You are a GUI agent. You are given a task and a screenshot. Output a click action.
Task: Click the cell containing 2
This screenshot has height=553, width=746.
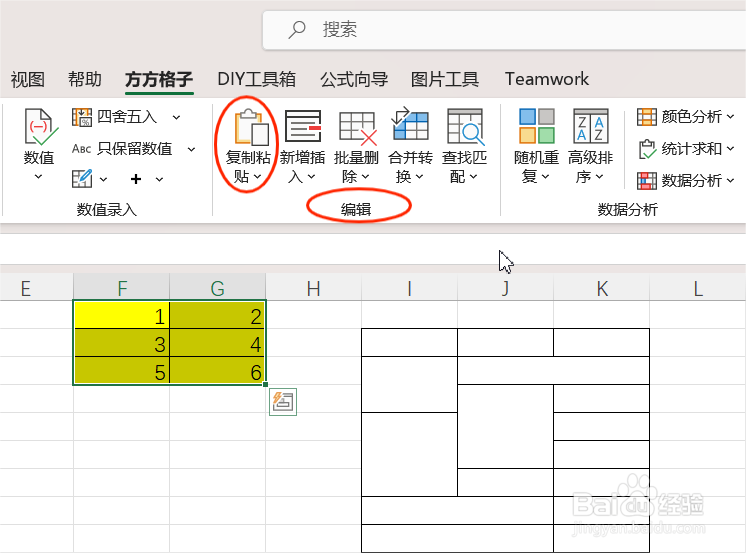coord(218,315)
